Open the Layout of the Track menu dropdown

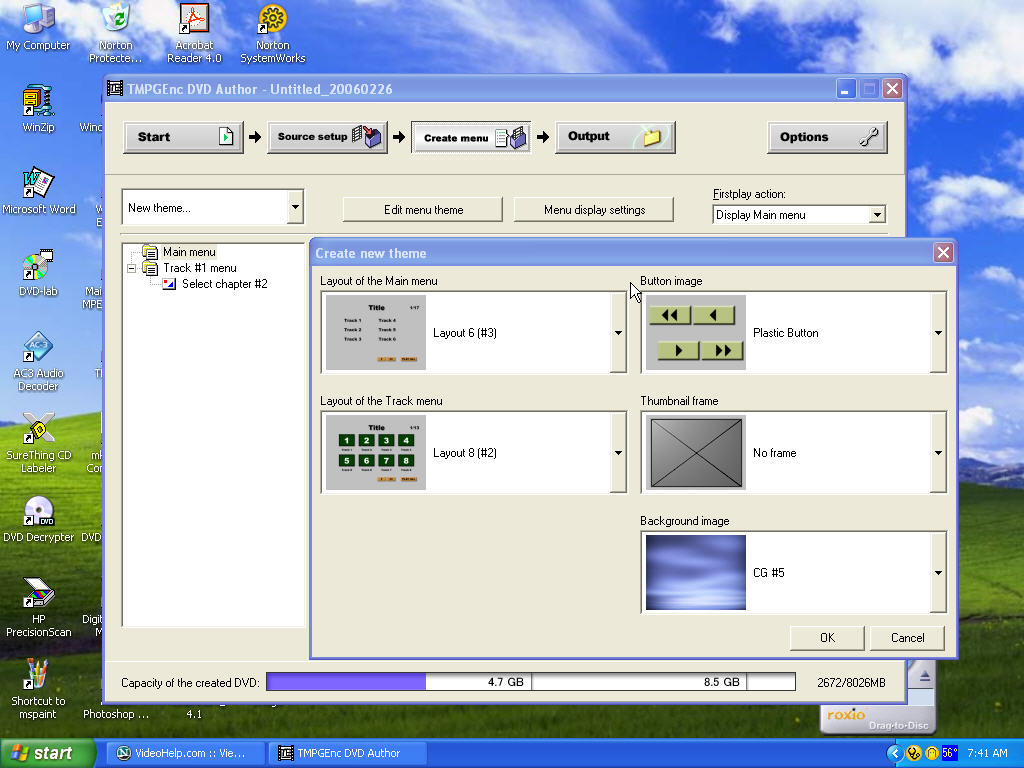[618, 453]
